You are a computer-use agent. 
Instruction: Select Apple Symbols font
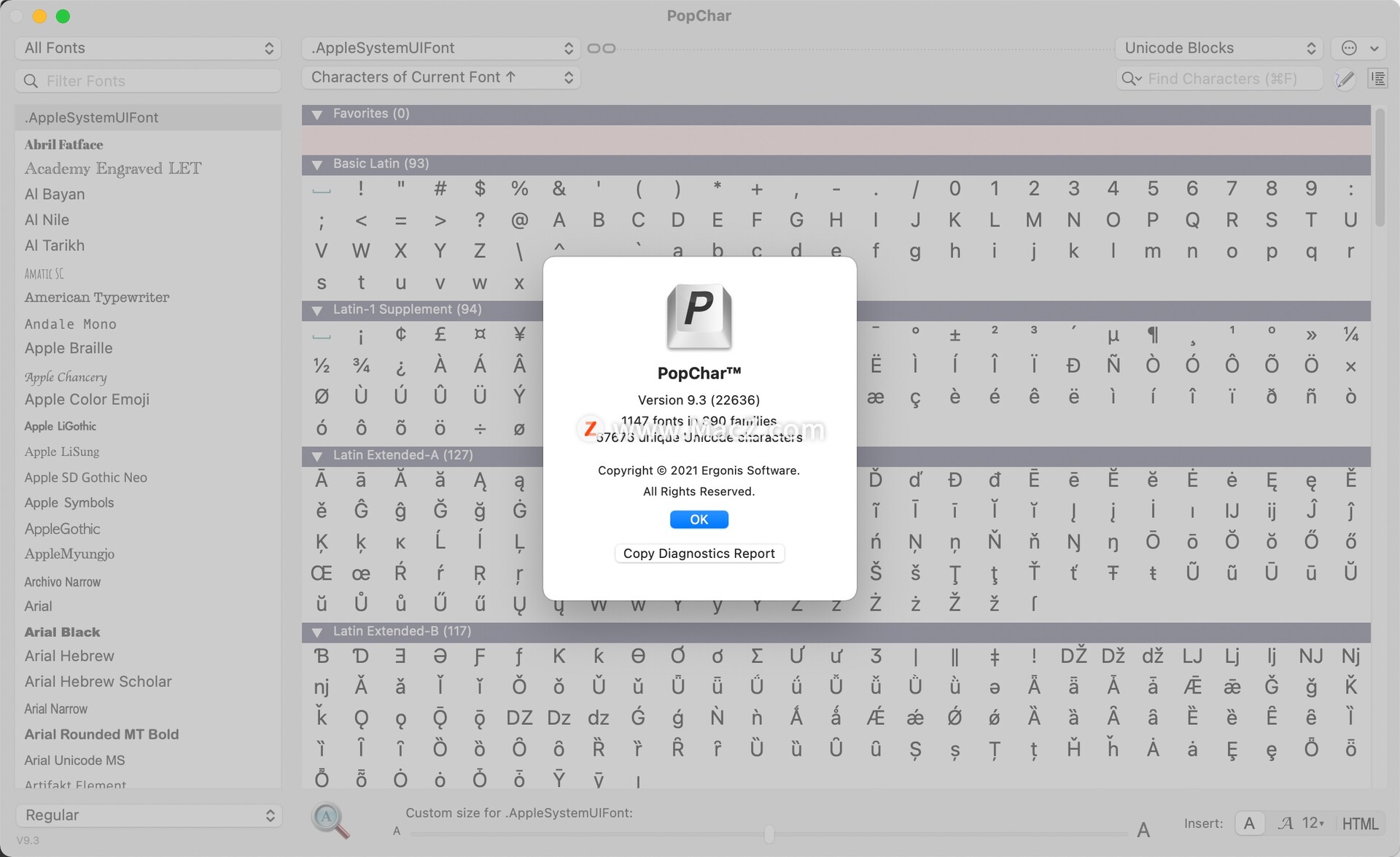click(69, 503)
